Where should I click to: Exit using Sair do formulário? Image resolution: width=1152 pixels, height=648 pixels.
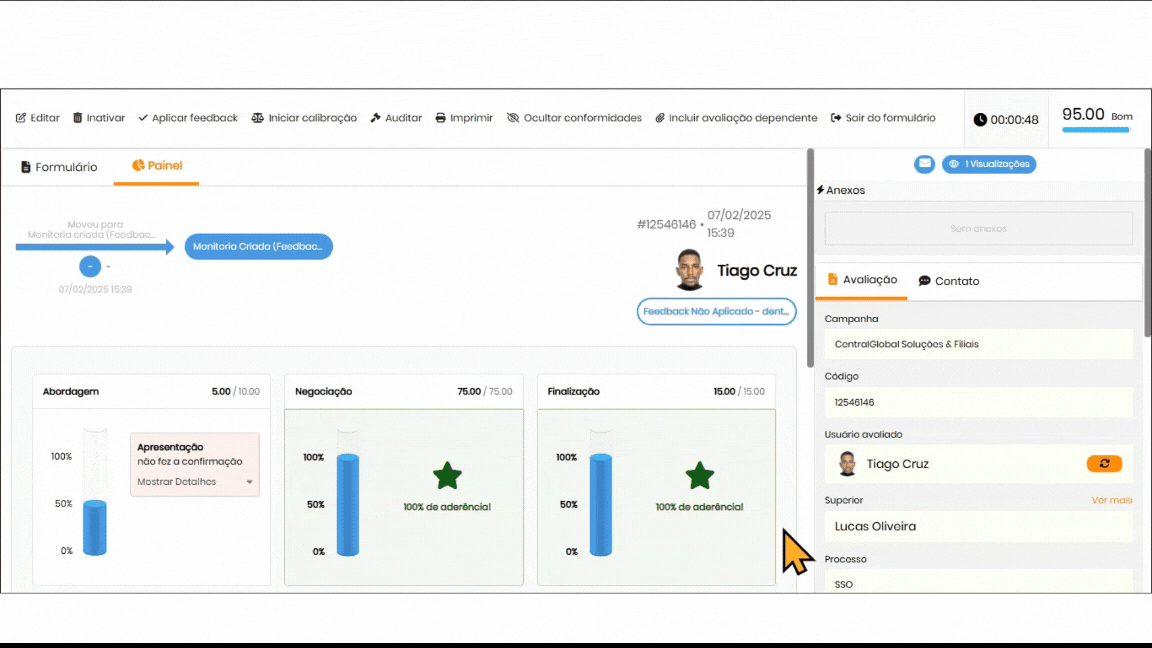883,118
